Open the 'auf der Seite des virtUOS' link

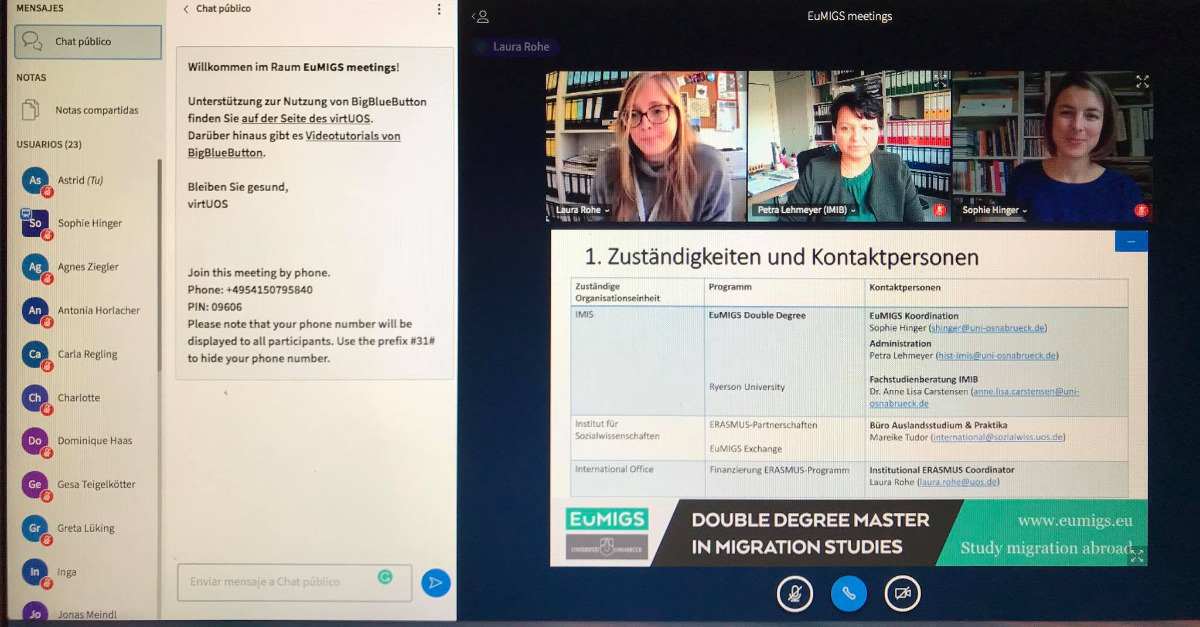pos(306,118)
